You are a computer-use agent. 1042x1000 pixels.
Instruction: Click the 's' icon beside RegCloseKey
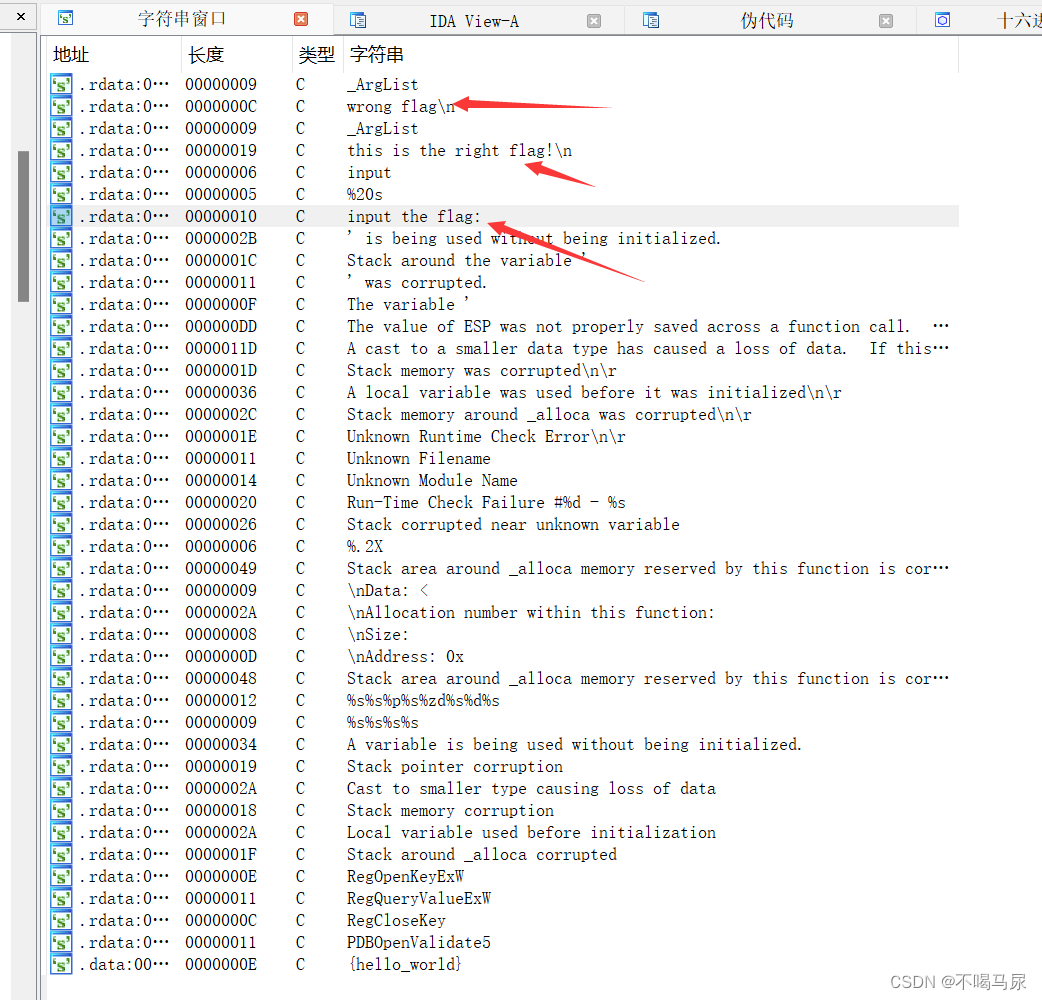[x=59, y=920]
